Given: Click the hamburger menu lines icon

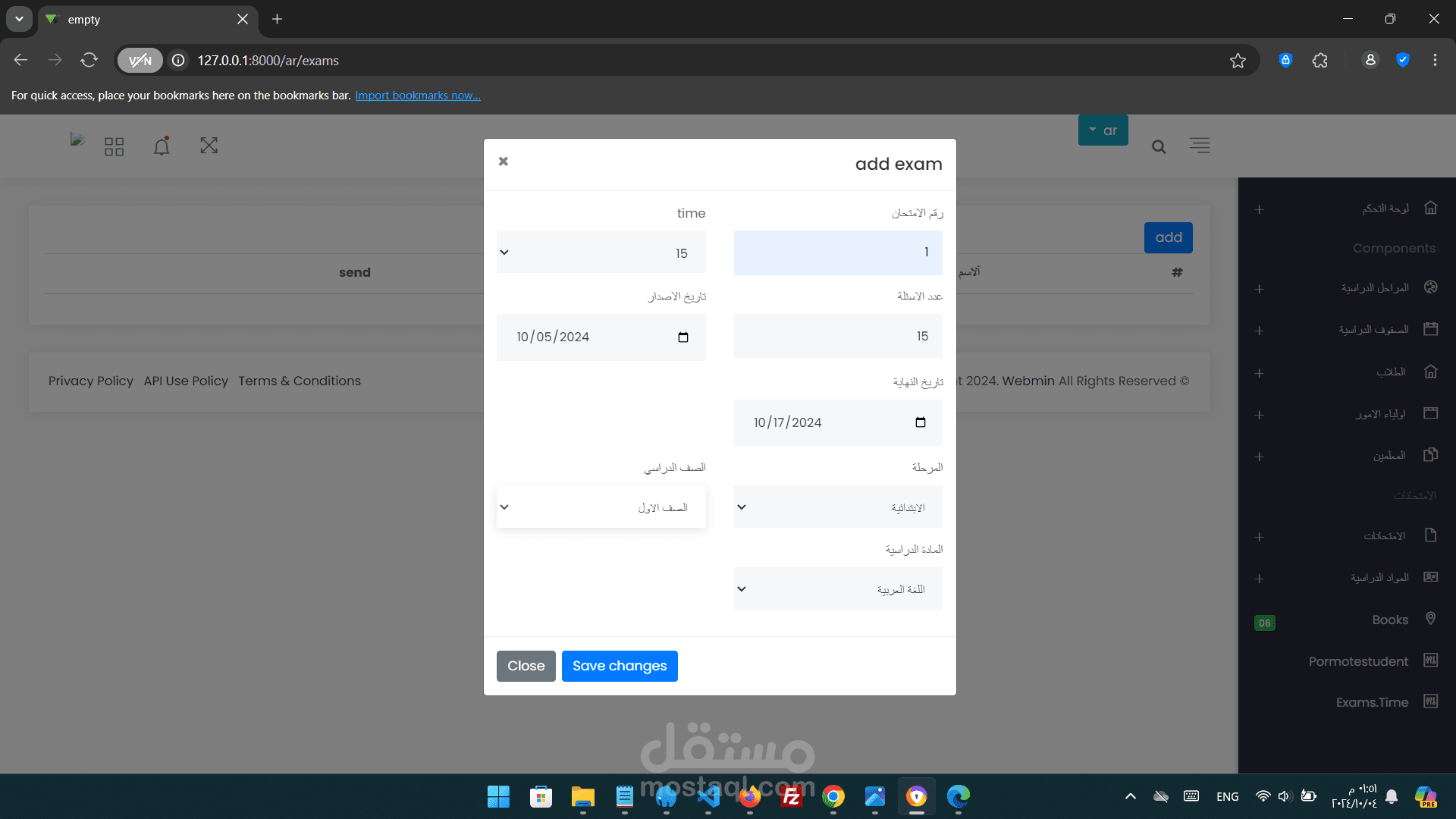Looking at the screenshot, I should click(x=1200, y=146).
